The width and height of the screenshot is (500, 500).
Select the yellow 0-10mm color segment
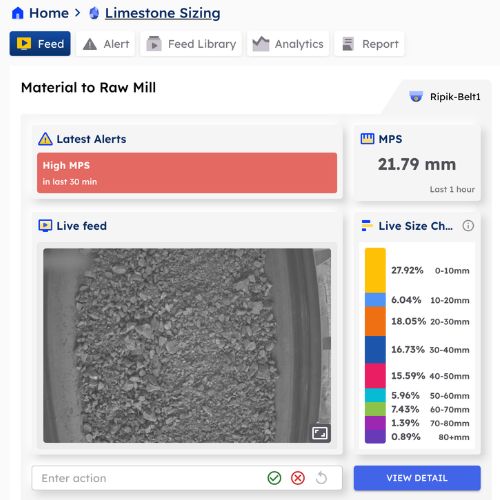(375, 270)
